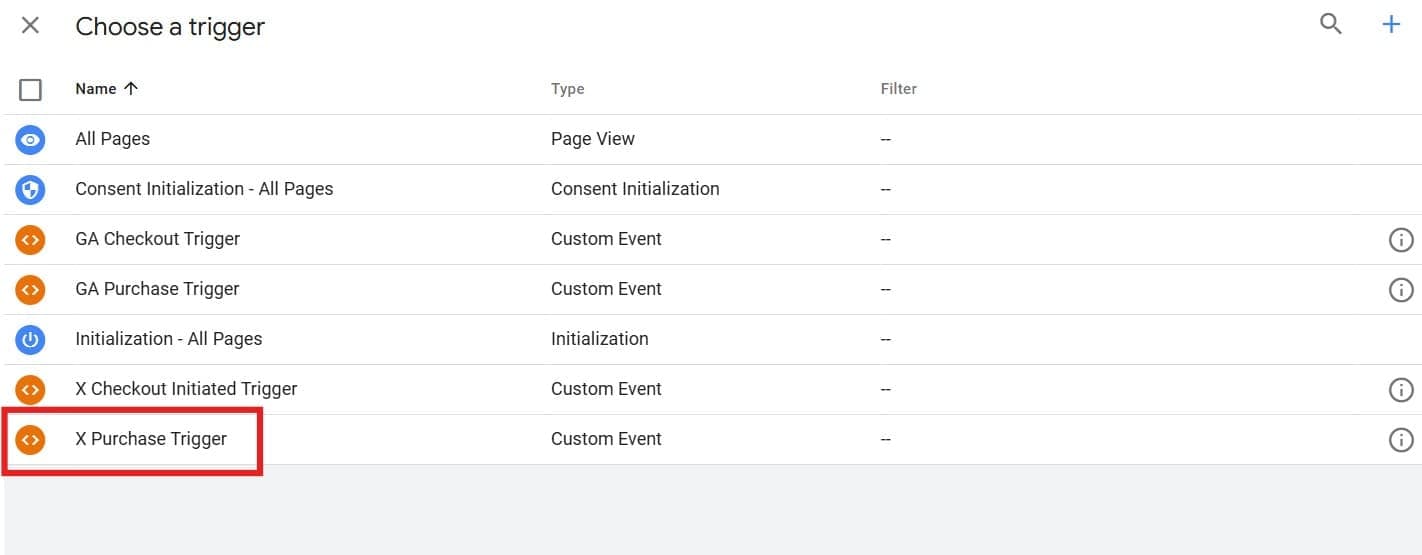Image resolution: width=1422 pixels, height=555 pixels.
Task: Click the X Purchase Trigger code icon
Action: pos(31,440)
